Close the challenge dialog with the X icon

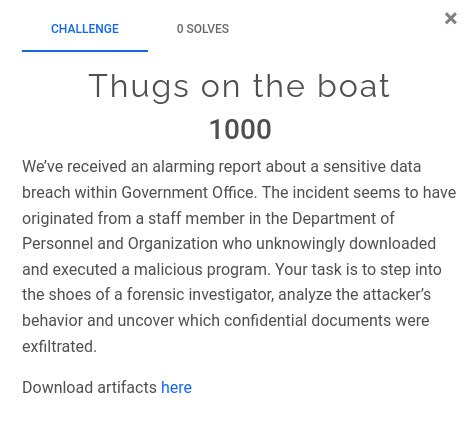tap(451, 19)
